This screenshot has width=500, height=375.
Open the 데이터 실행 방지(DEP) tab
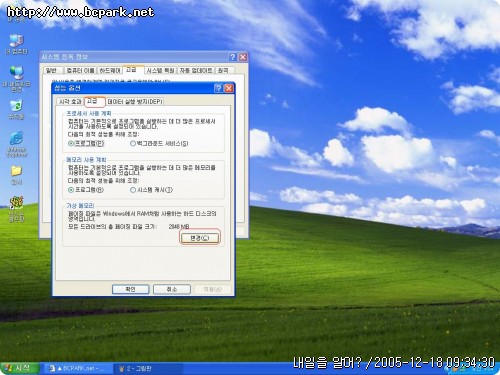(135, 101)
